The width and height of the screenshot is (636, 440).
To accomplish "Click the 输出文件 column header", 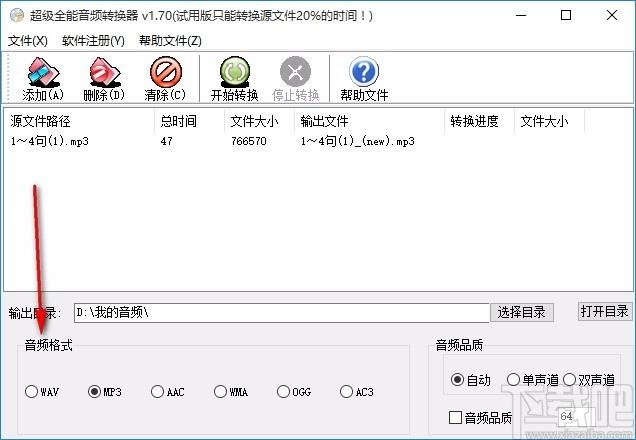I will click(369, 121).
